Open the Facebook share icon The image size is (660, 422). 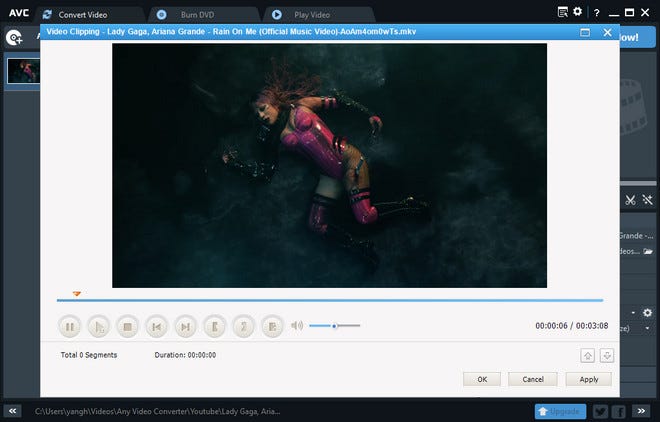(619, 411)
